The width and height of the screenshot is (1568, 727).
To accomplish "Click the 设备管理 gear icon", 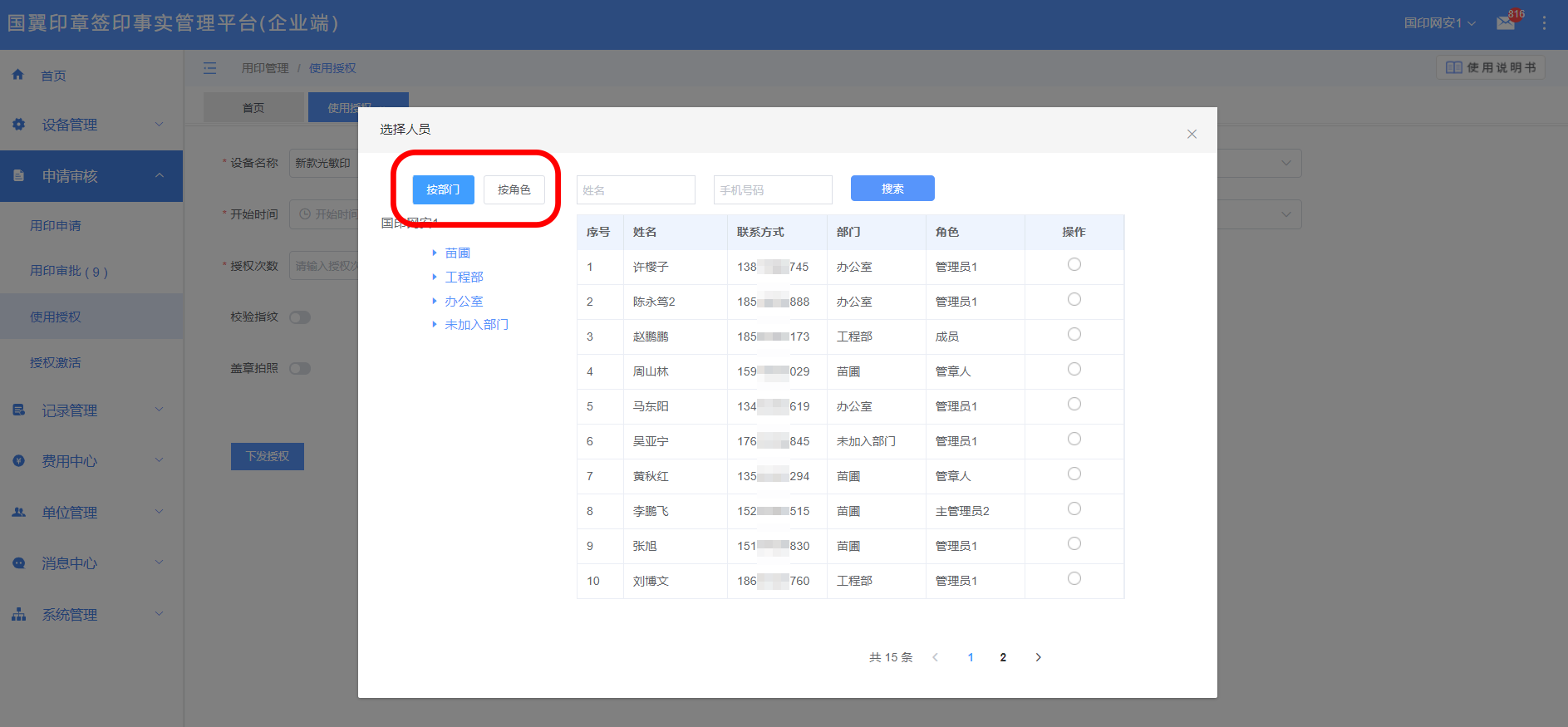I will pos(18,125).
